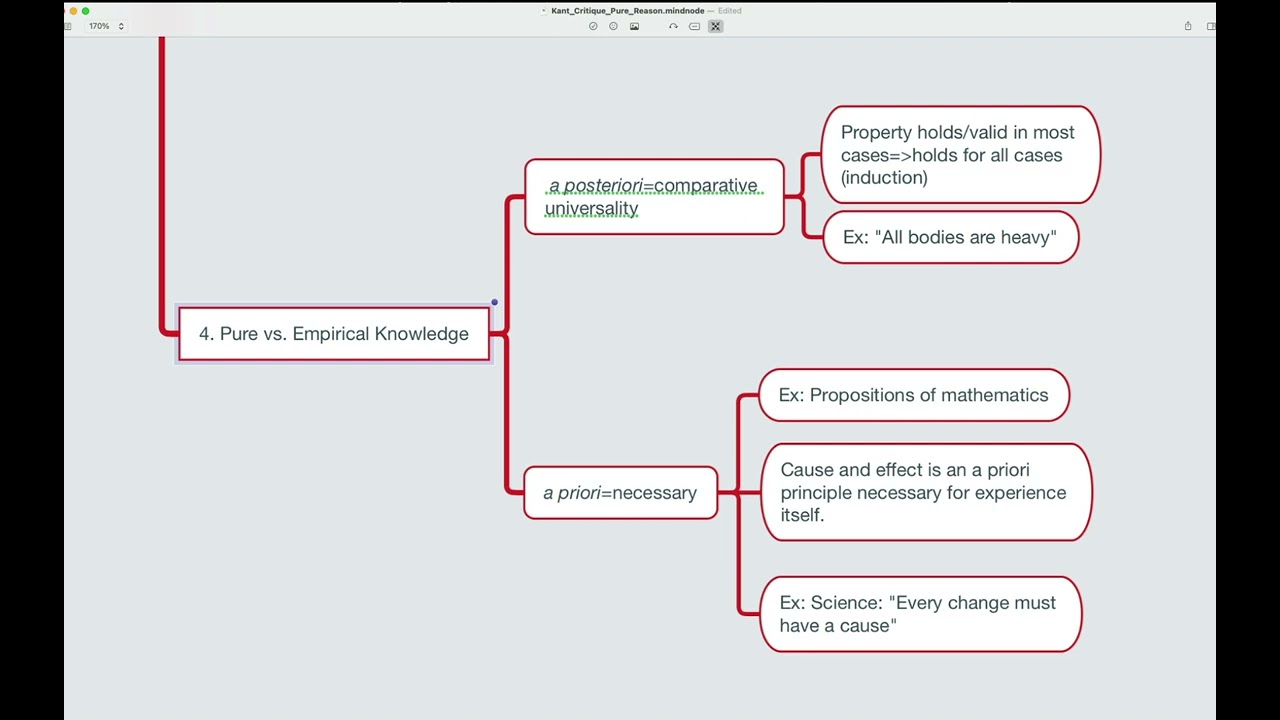Click the add image toolbar icon
This screenshot has width=1280, height=720.
click(x=634, y=26)
